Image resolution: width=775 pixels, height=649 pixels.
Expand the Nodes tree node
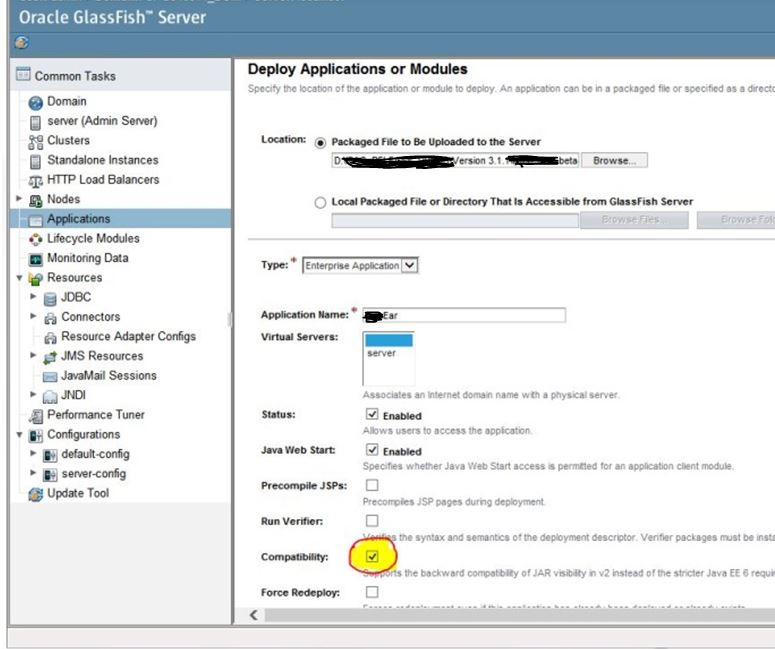tap(19, 199)
